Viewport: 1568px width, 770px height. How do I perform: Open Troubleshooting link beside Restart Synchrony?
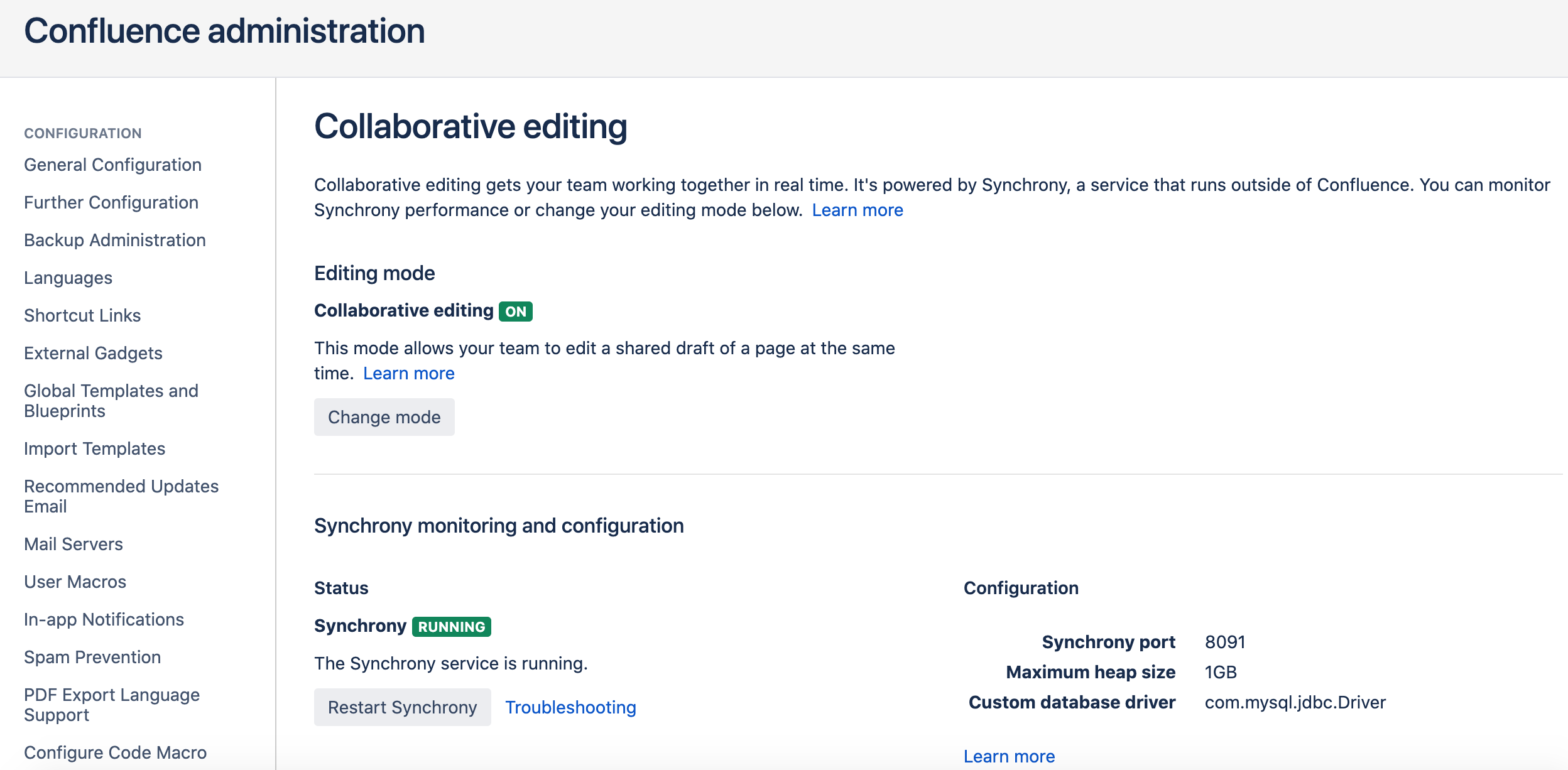pos(570,707)
